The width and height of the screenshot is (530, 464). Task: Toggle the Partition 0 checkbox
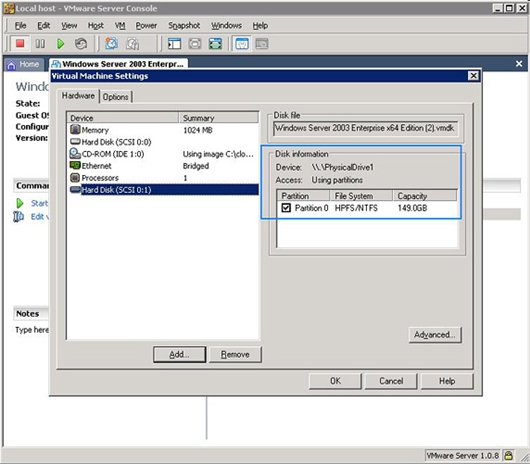point(286,207)
